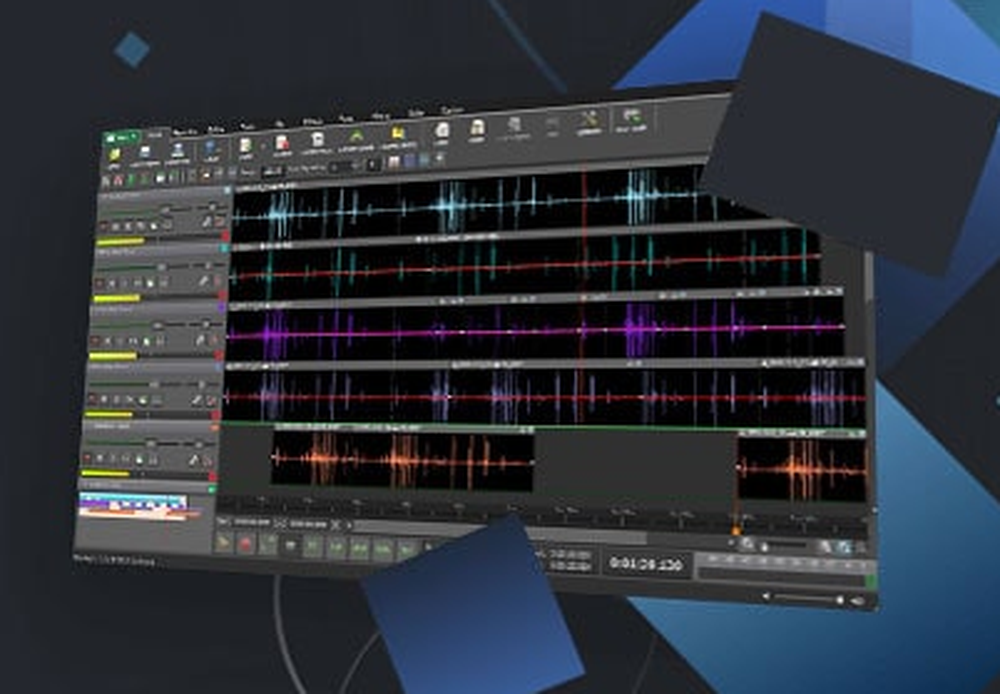Click the magnifier zoom icon below the timeline

coord(747,544)
